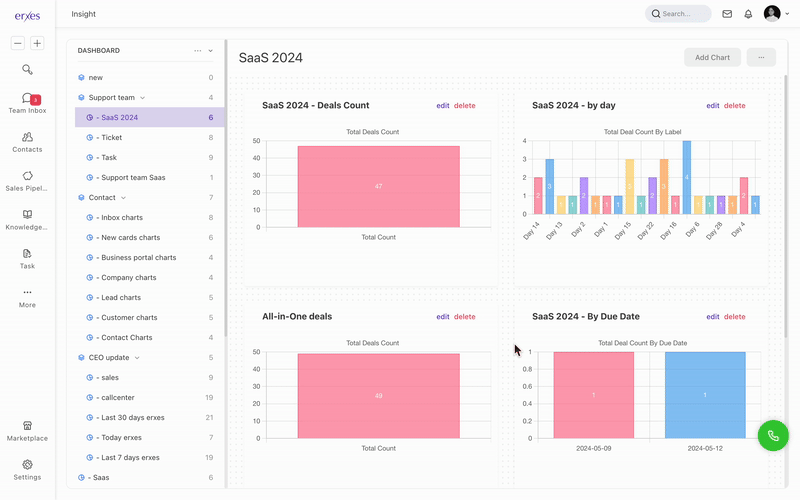
Task: Open Inbox charts dashboard
Action: coord(149,217)
